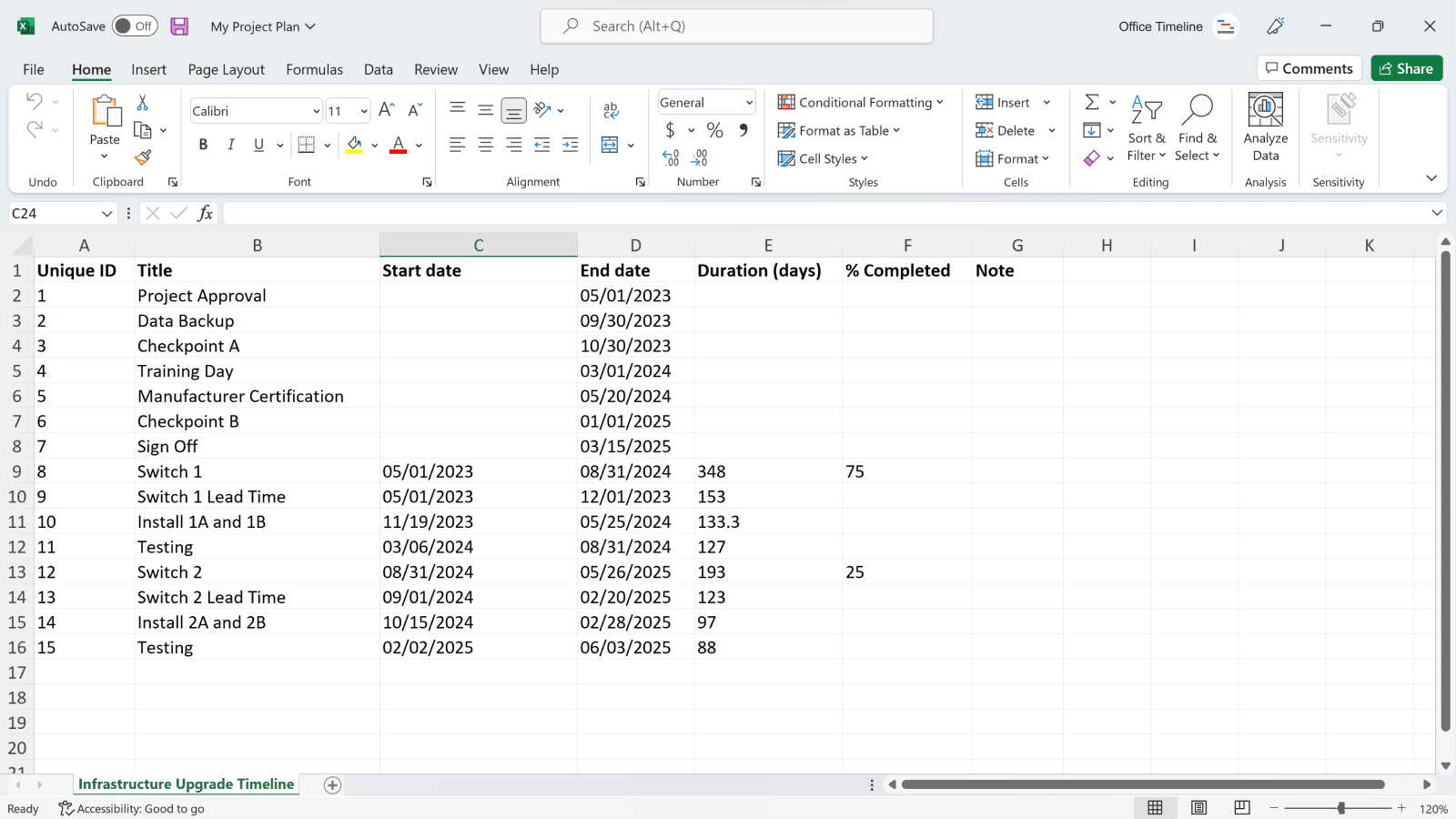This screenshot has height=819, width=1456.
Task: Toggle italic formatting
Action: [x=231, y=144]
